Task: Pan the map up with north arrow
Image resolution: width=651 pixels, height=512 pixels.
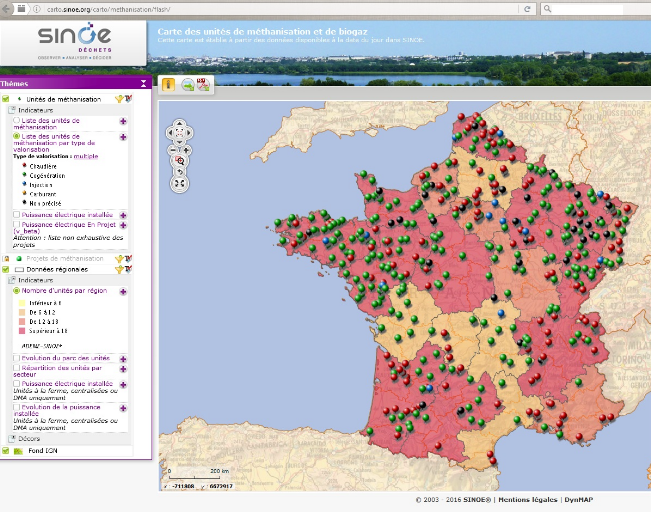Action: click(180, 123)
